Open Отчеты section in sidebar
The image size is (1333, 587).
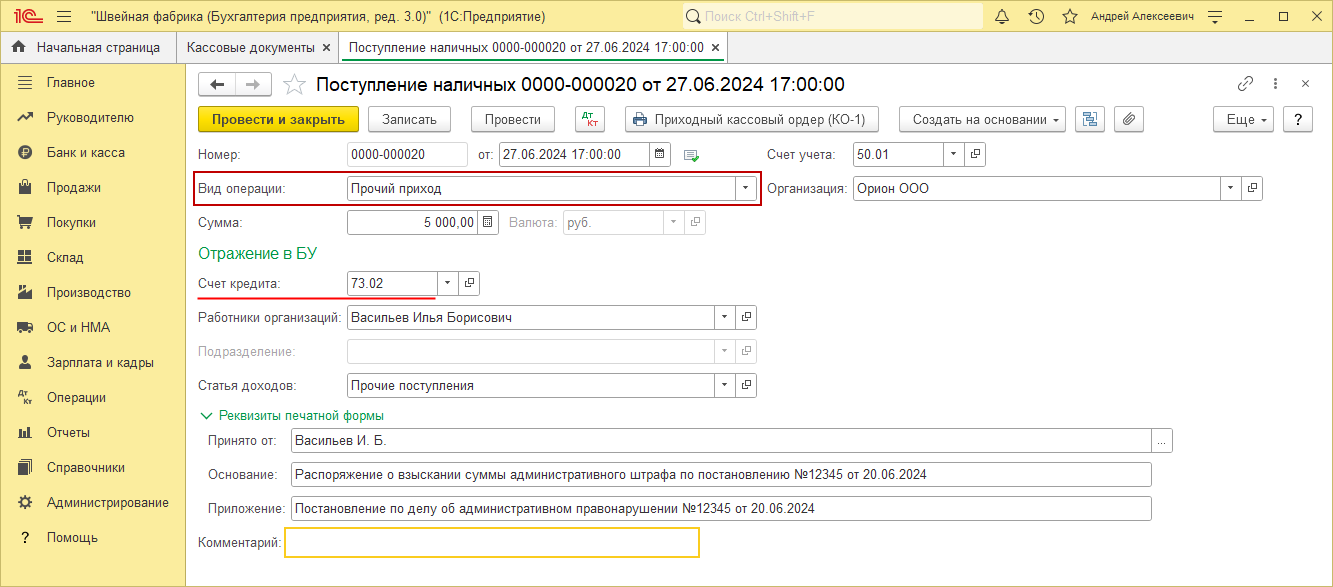tap(92, 432)
